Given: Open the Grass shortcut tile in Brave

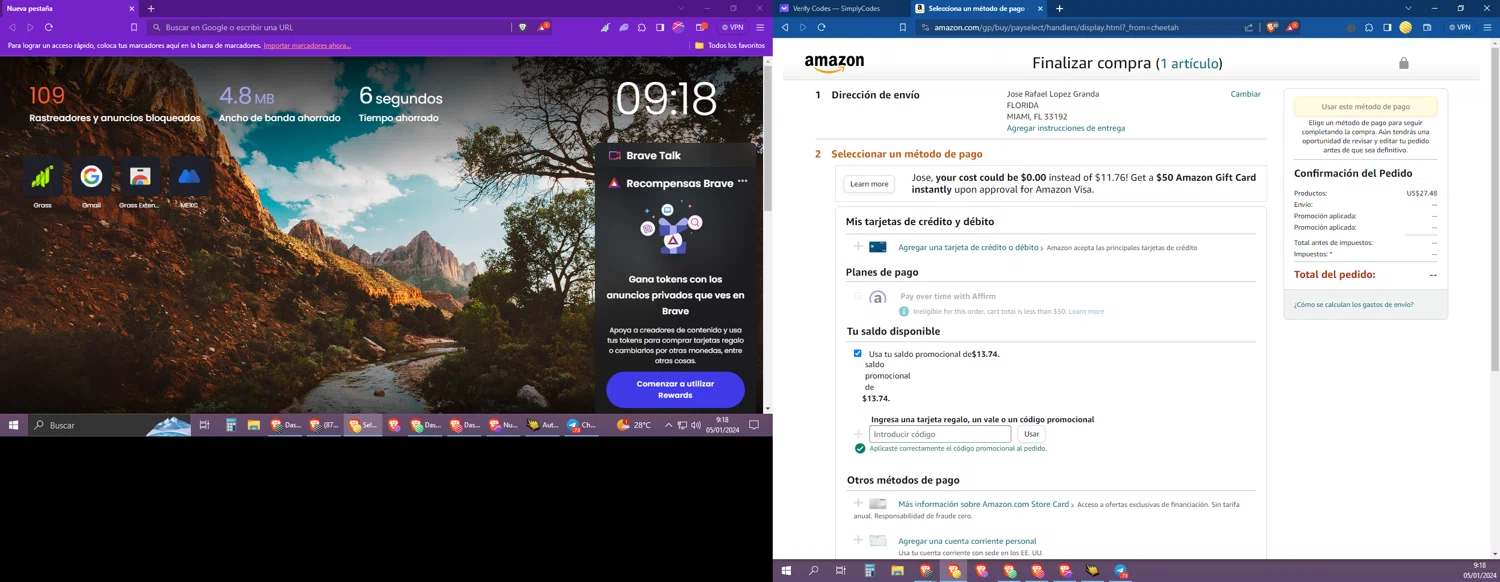Looking at the screenshot, I should [x=42, y=177].
